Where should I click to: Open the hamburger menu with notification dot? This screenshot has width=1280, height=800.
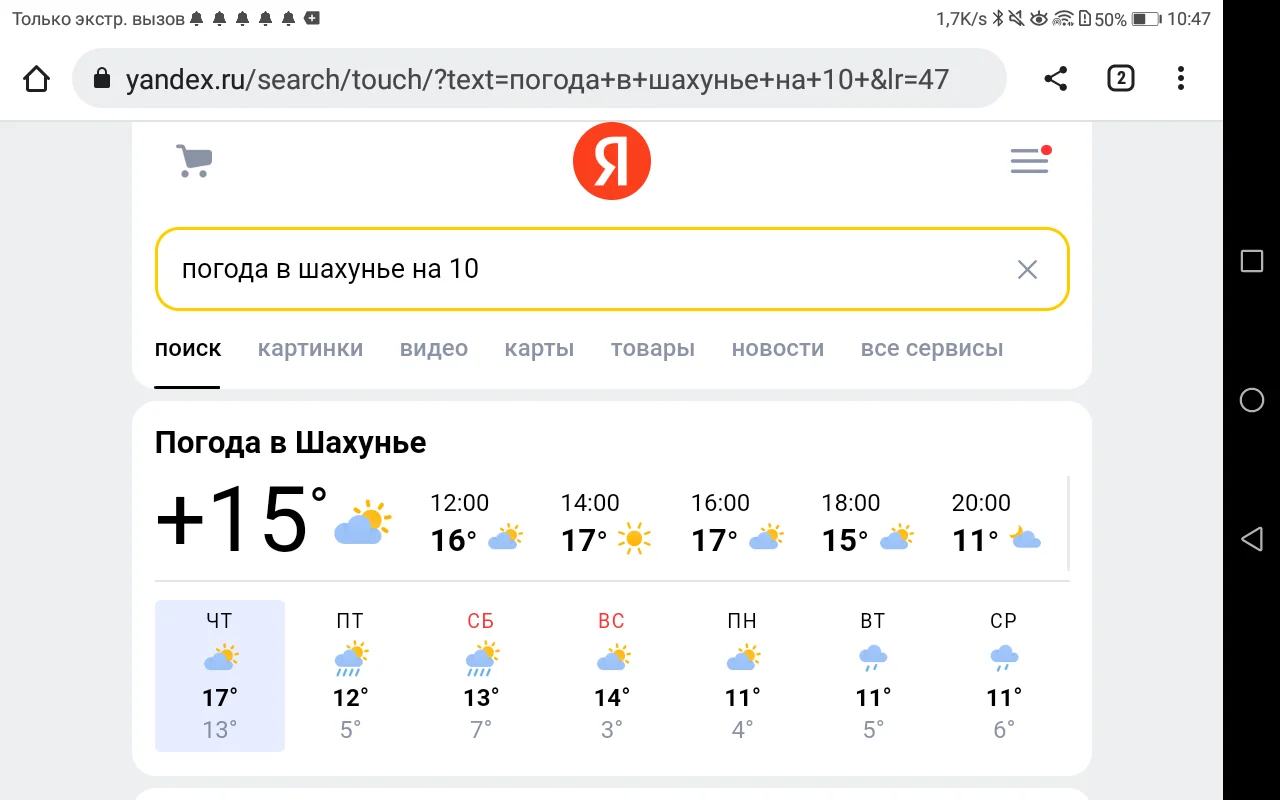click(1029, 161)
